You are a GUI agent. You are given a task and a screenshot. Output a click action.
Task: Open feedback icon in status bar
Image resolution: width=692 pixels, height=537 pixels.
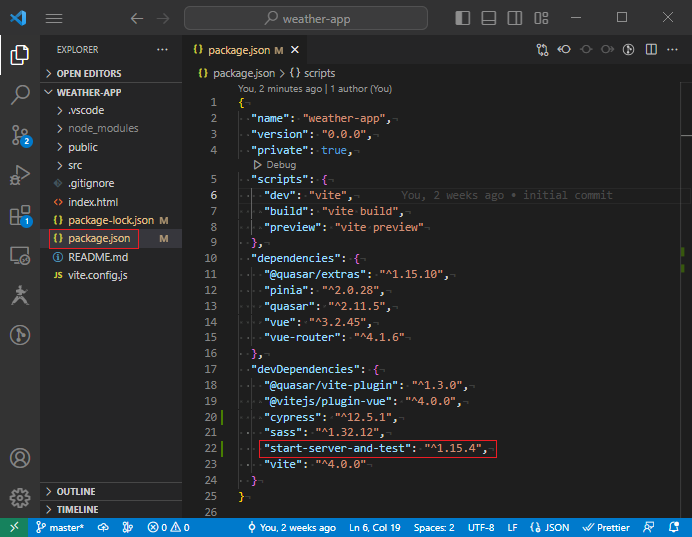coord(648,527)
